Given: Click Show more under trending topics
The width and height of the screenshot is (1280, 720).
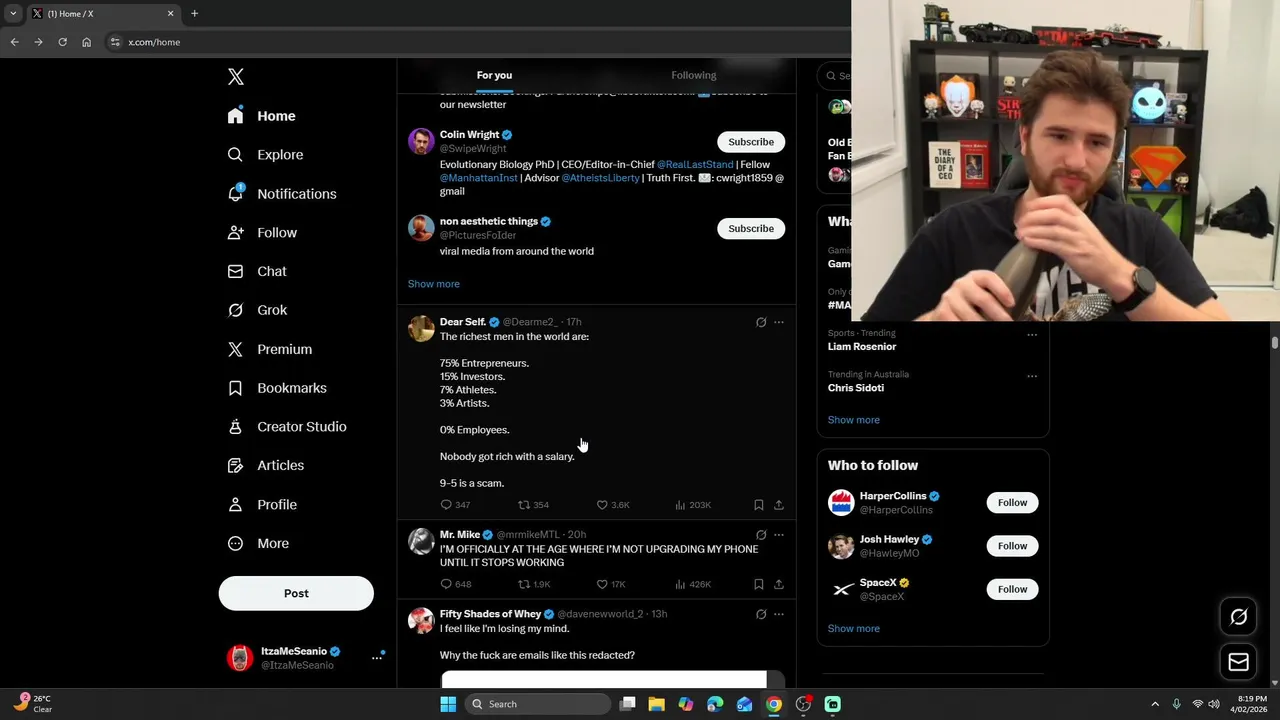Looking at the screenshot, I should 854,420.
